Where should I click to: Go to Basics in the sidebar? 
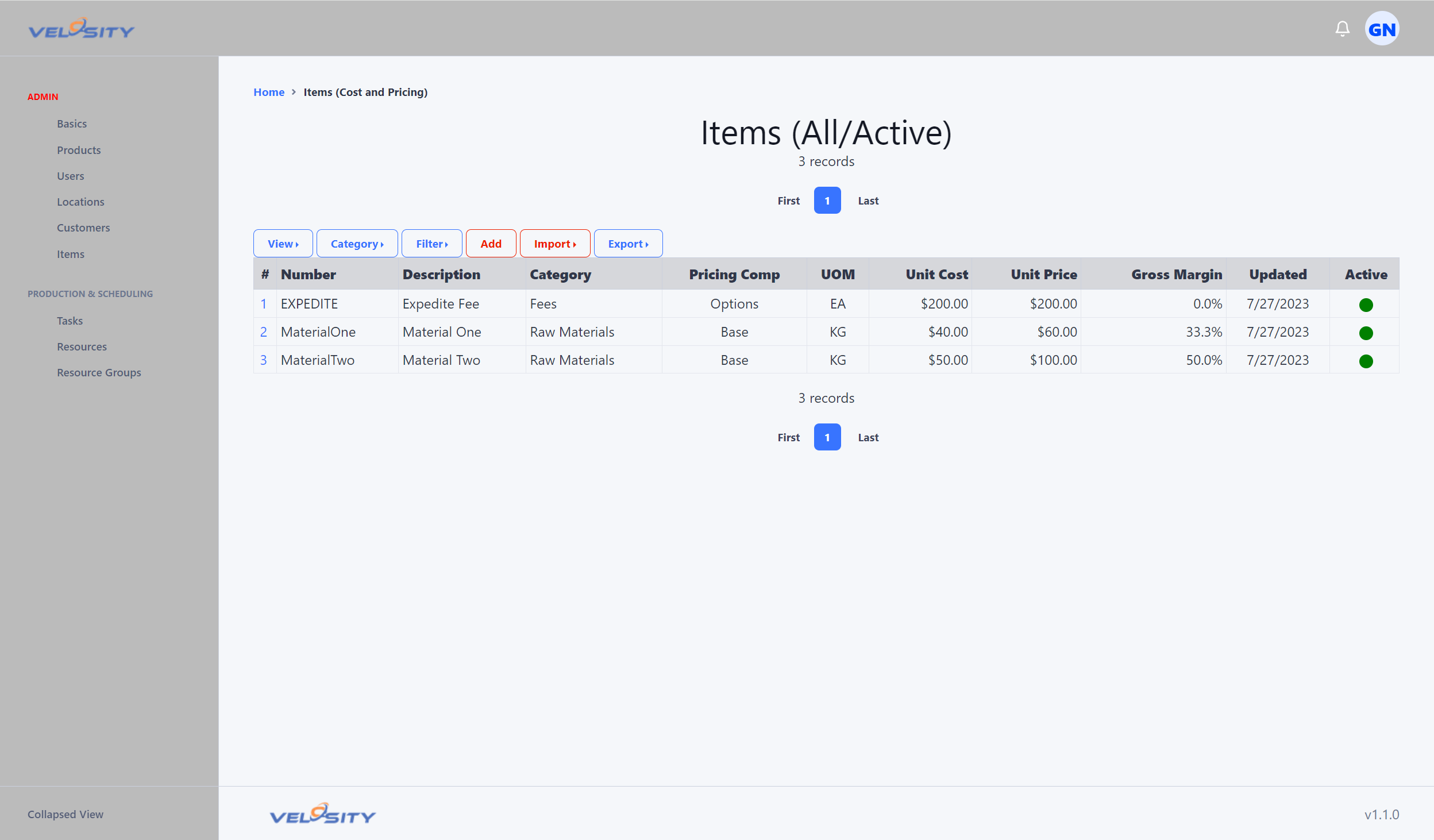[x=72, y=124]
